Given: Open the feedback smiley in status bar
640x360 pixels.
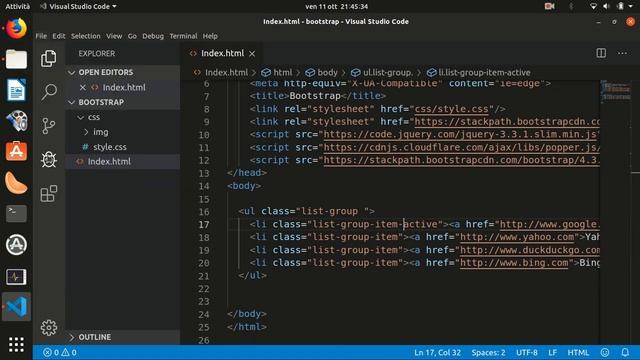Looking at the screenshot, I should [x=604, y=352].
